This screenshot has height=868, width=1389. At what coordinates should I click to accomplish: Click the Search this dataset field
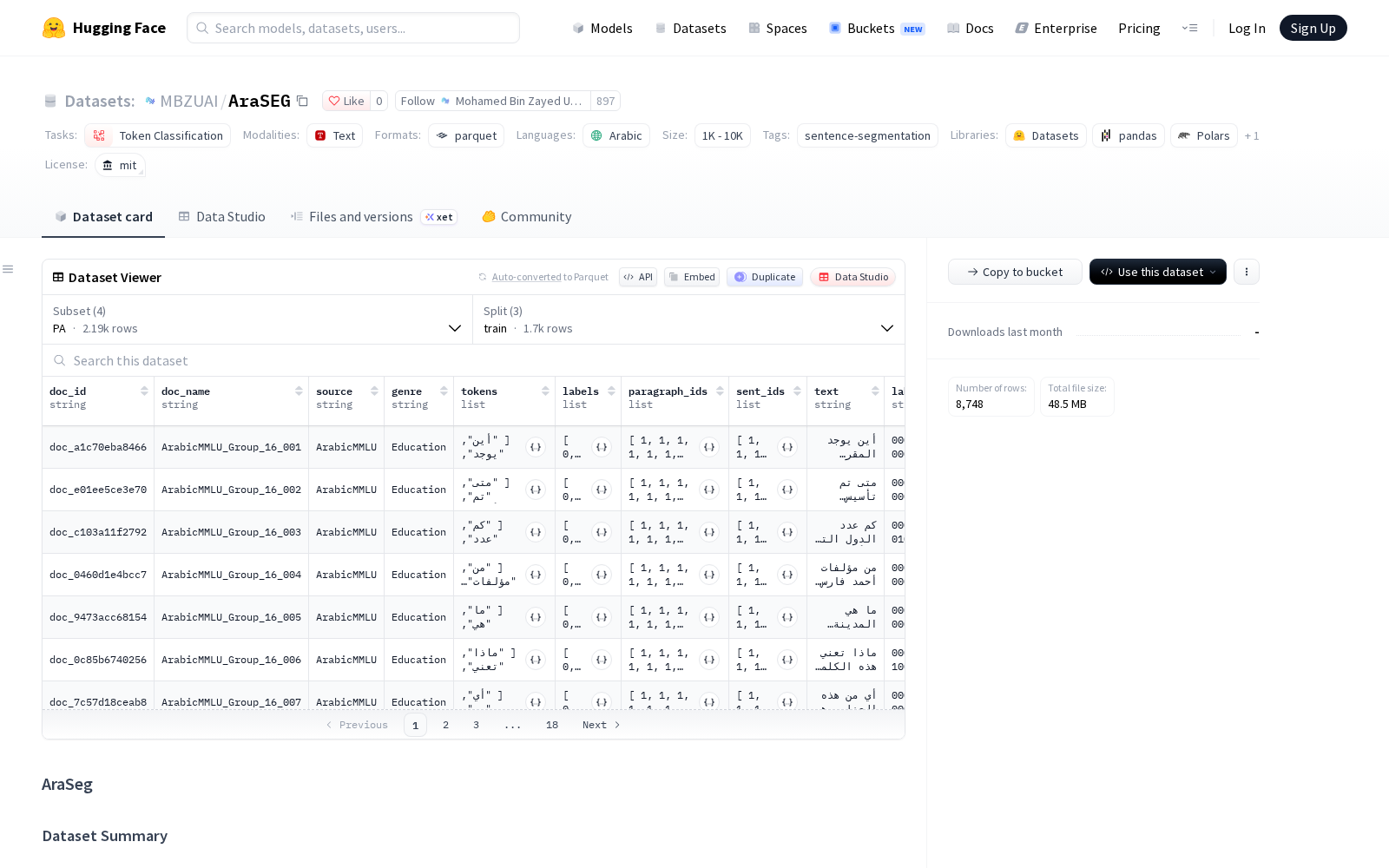[473, 360]
